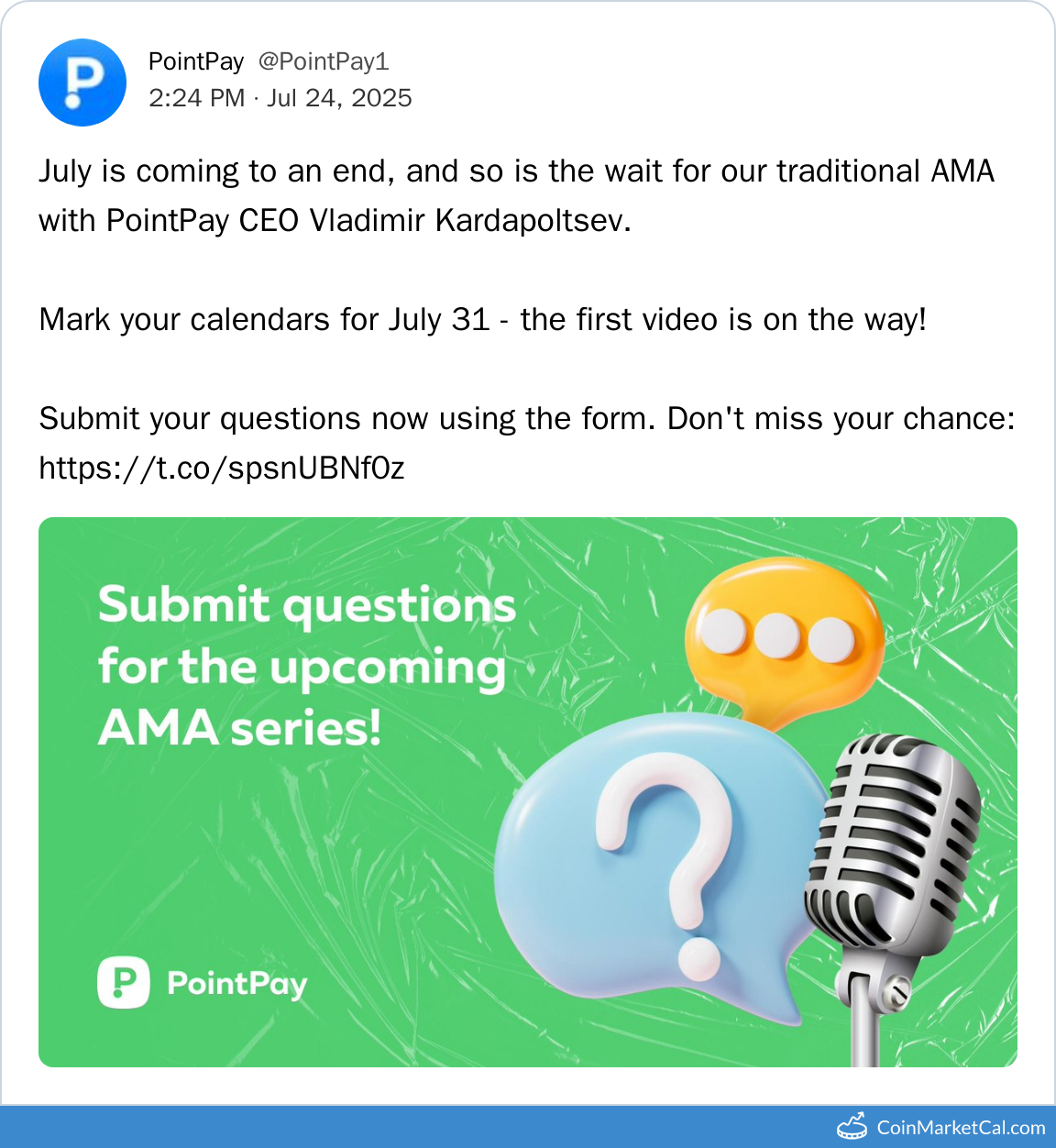Click the first tweet paragraph about AMA

coord(516,196)
